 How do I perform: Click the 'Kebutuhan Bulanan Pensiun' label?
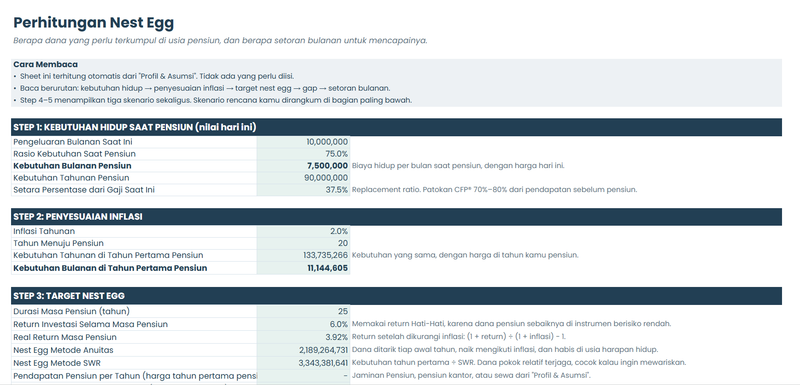(72, 166)
